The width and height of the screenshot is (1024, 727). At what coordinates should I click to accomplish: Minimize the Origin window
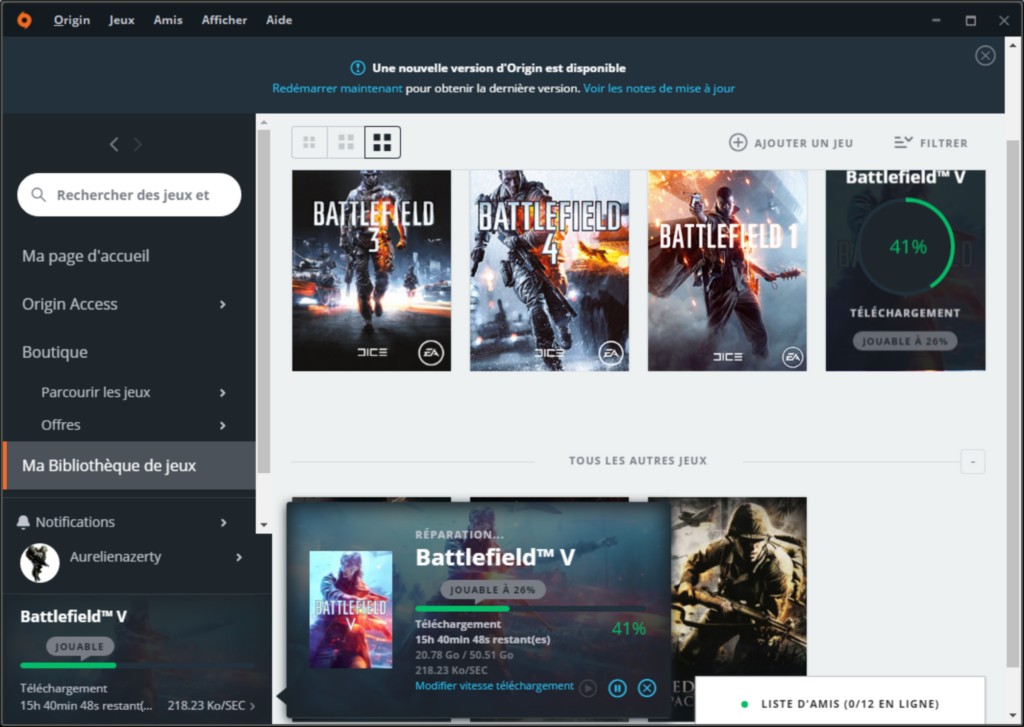(936, 21)
